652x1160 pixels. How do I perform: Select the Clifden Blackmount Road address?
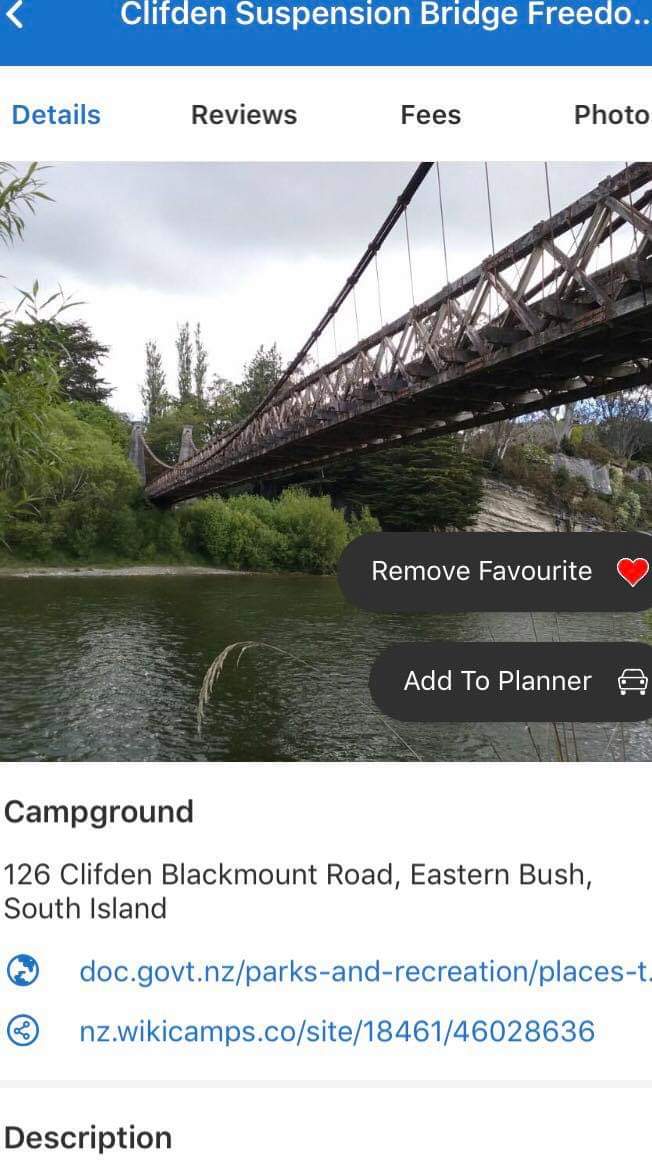tap(298, 874)
